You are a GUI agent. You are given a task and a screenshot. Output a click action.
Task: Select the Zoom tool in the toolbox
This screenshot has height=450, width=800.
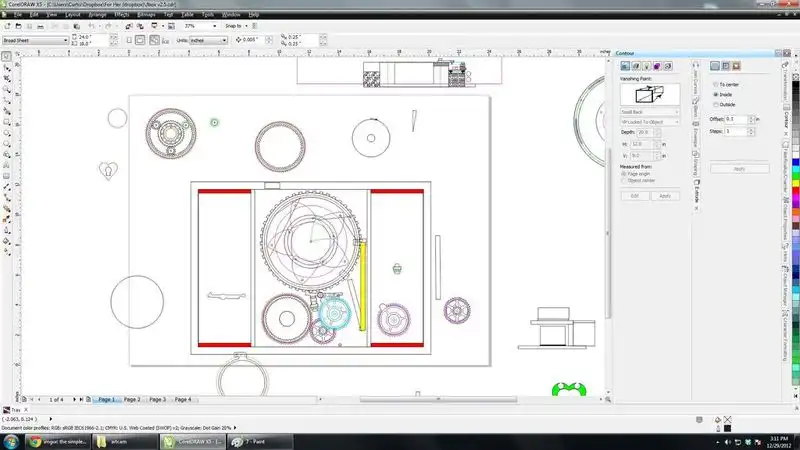[6, 88]
